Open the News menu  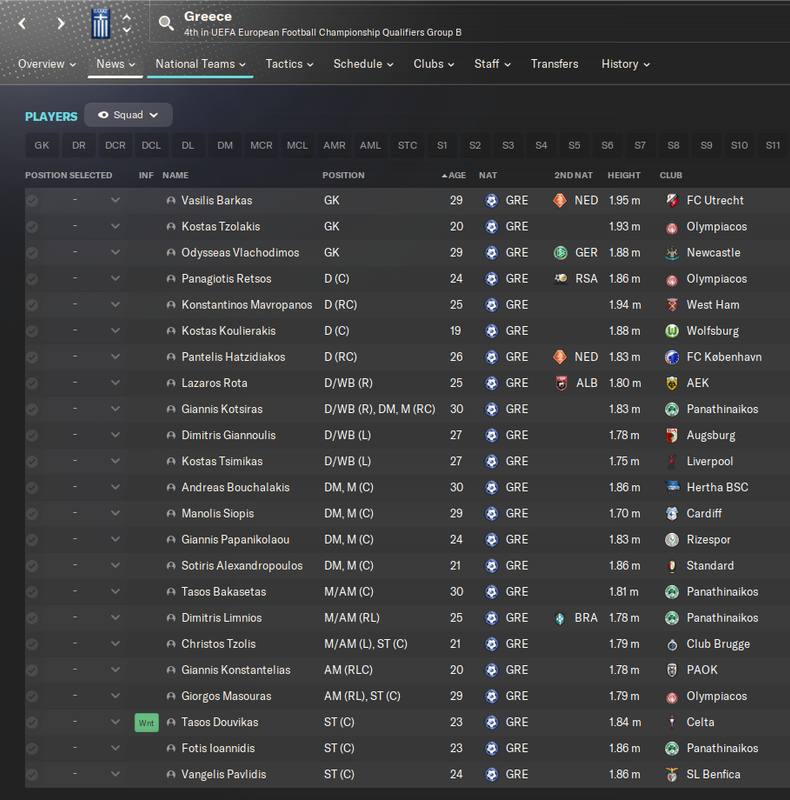tap(115, 64)
